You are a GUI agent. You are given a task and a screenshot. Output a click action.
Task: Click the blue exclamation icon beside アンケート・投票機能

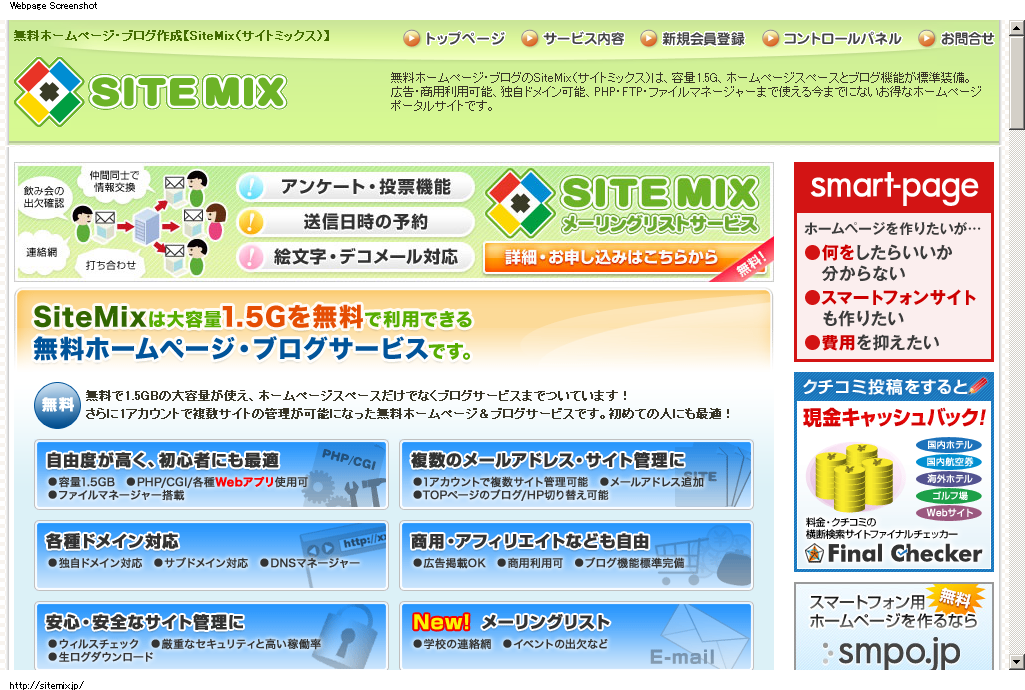251,187
